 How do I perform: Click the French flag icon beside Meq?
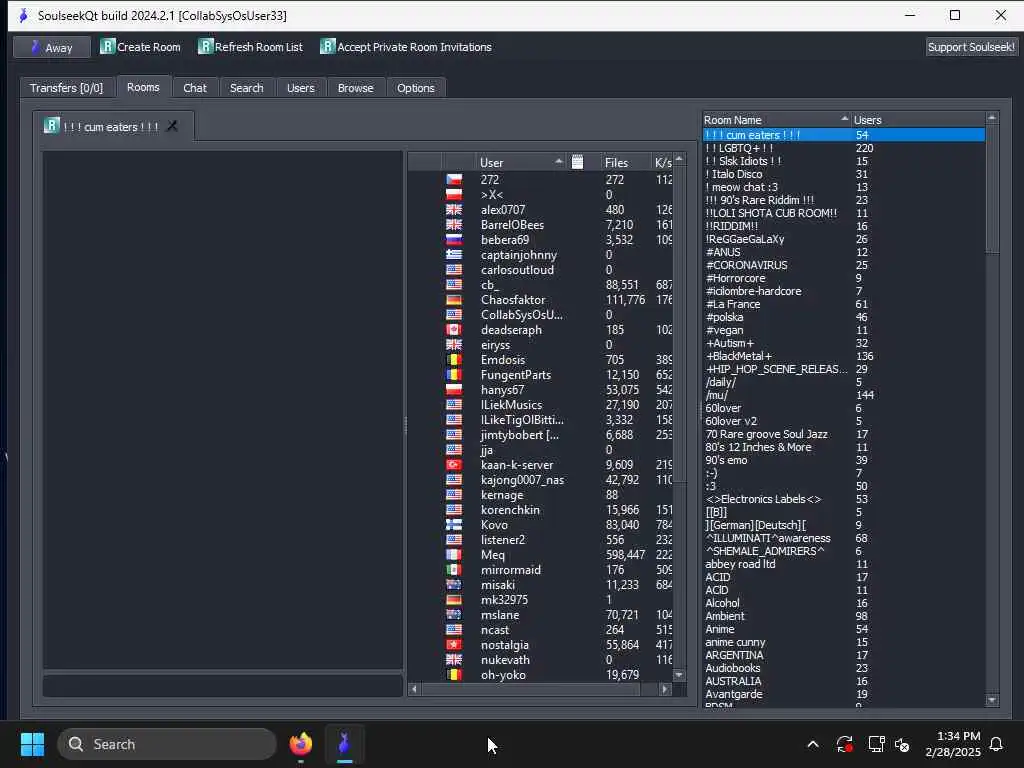[x=454, y=555]
